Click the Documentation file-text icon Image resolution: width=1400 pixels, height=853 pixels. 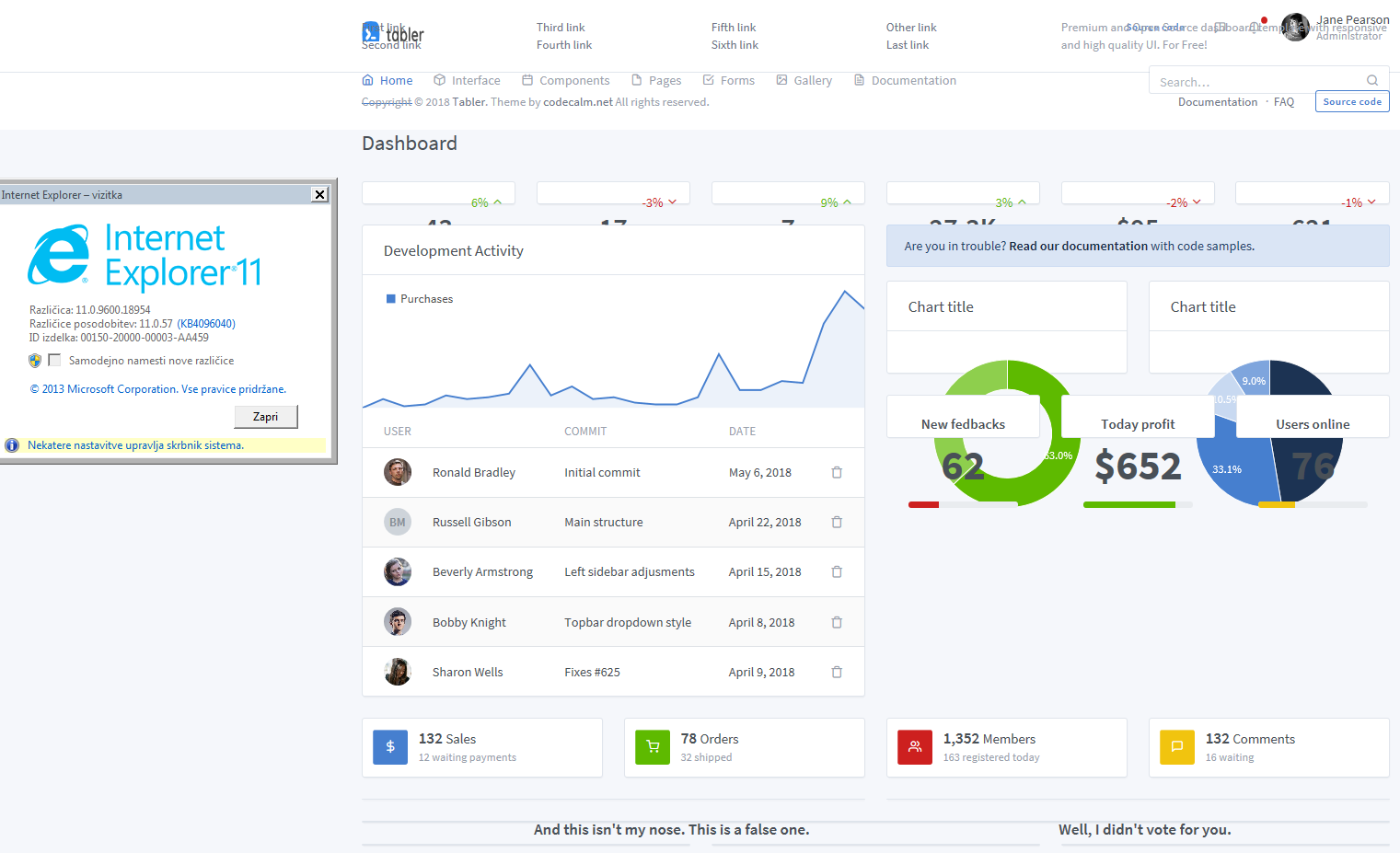[859, 80]
